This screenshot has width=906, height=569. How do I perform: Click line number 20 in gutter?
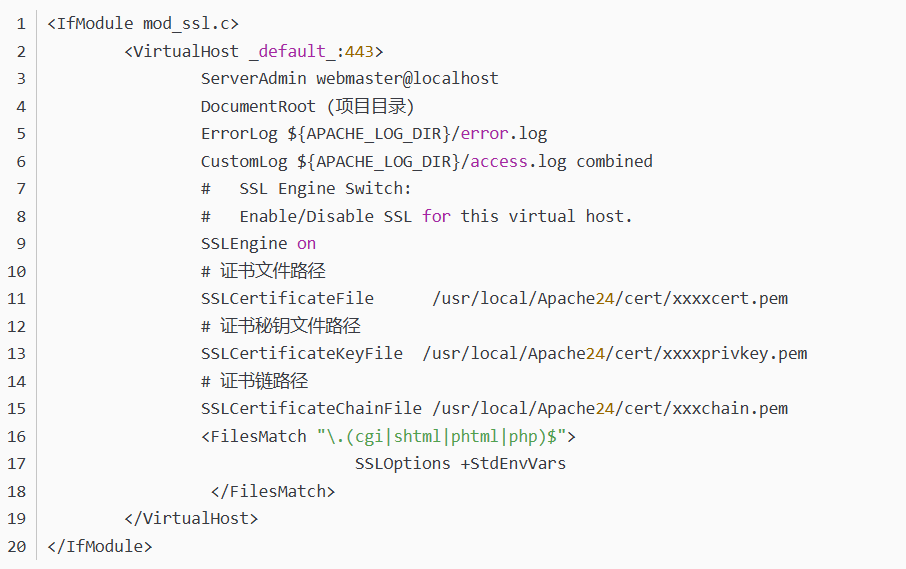tap(17, 546)
